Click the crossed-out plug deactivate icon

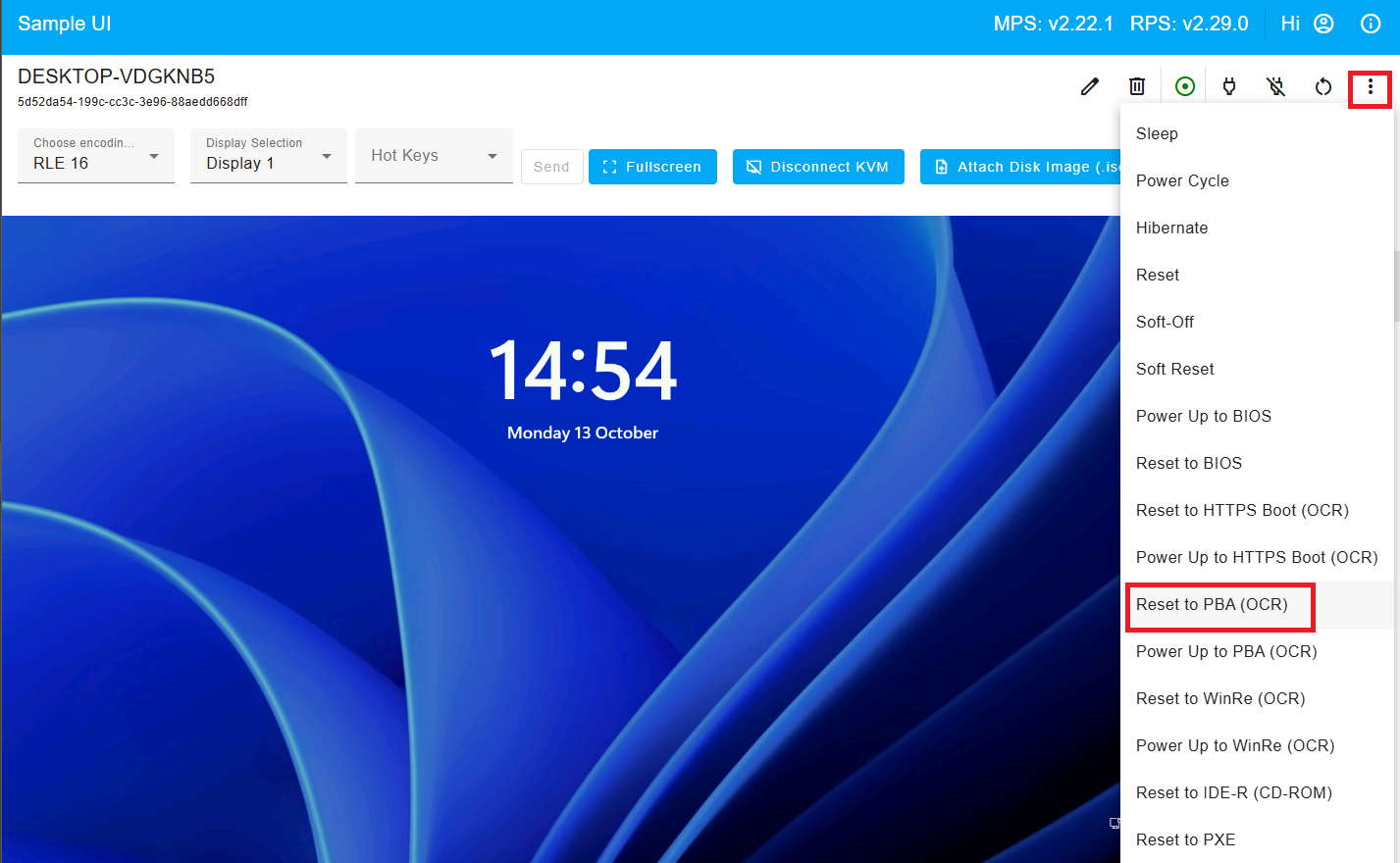(1275, 86)
